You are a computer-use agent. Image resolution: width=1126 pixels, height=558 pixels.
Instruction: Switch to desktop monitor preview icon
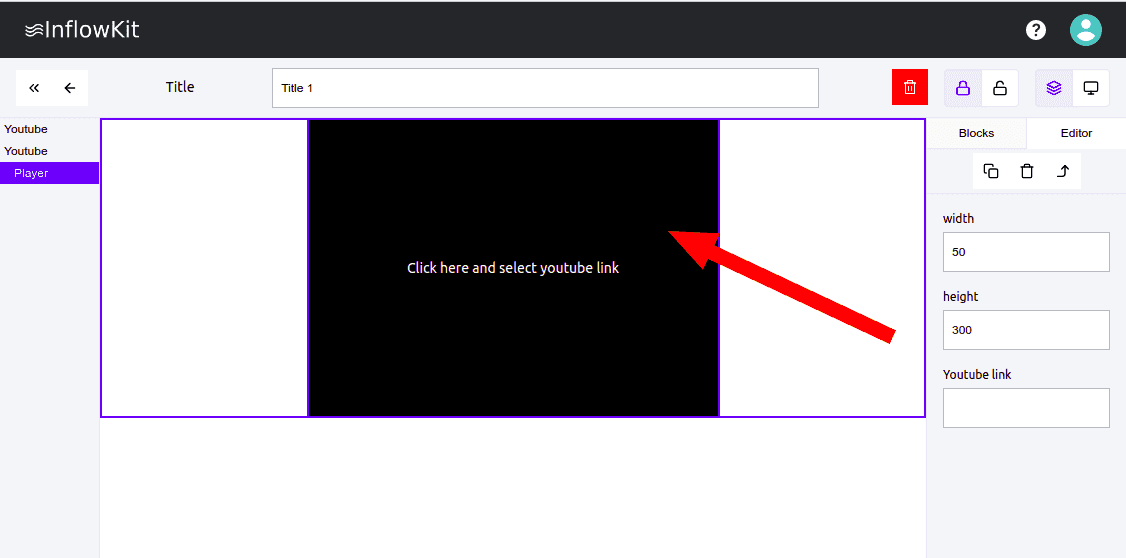[1091, 88]
